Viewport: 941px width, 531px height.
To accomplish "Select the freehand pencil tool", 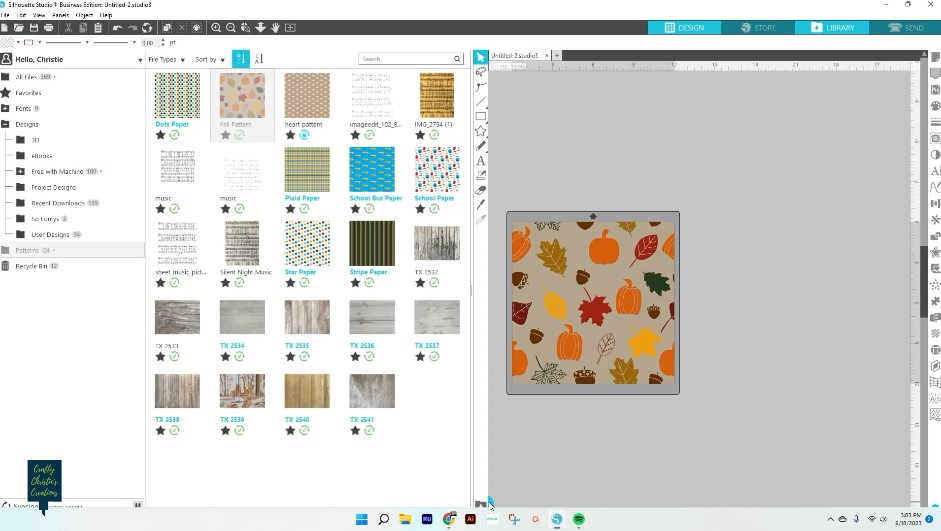I will [481, 146].
